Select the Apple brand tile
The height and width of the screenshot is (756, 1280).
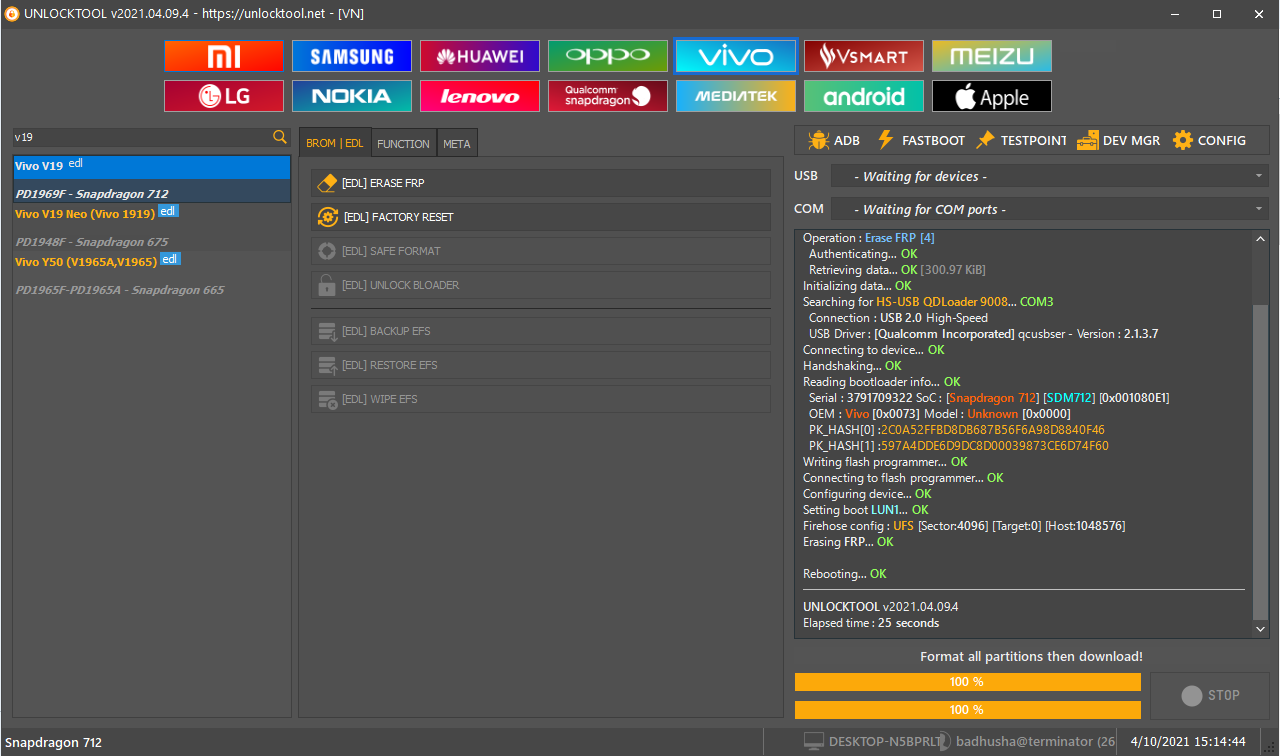[992, 96]
